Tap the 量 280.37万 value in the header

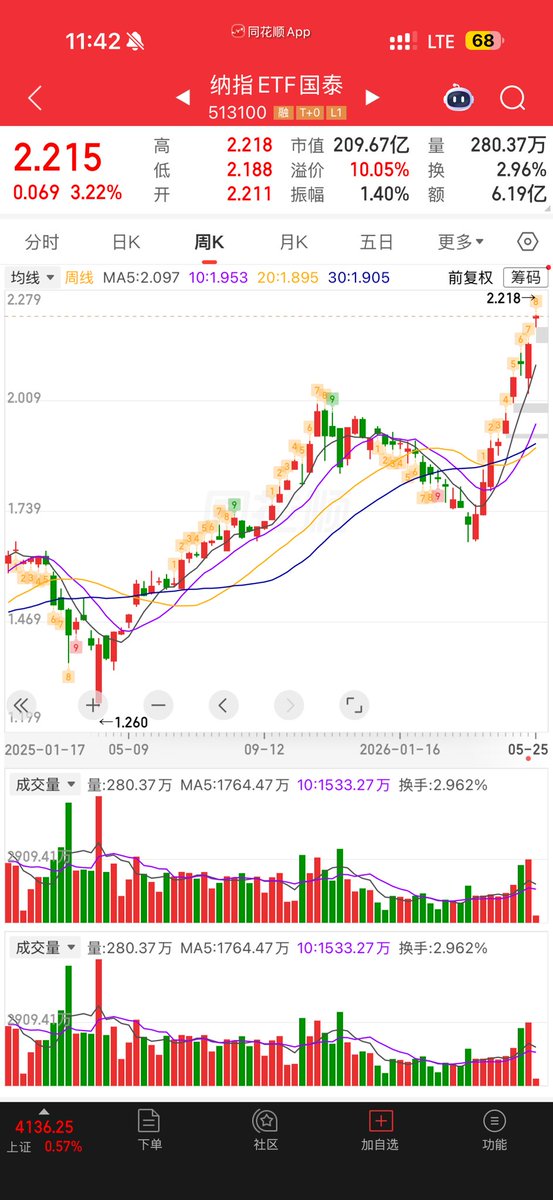click(x=487, y=146)
